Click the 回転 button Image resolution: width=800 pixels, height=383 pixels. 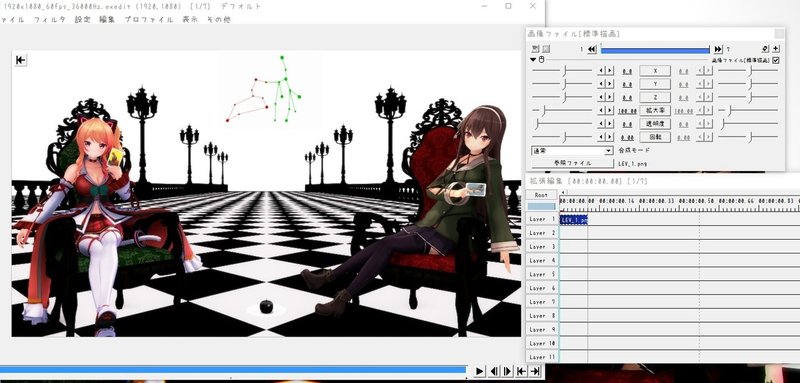click(x=655, y=137)
